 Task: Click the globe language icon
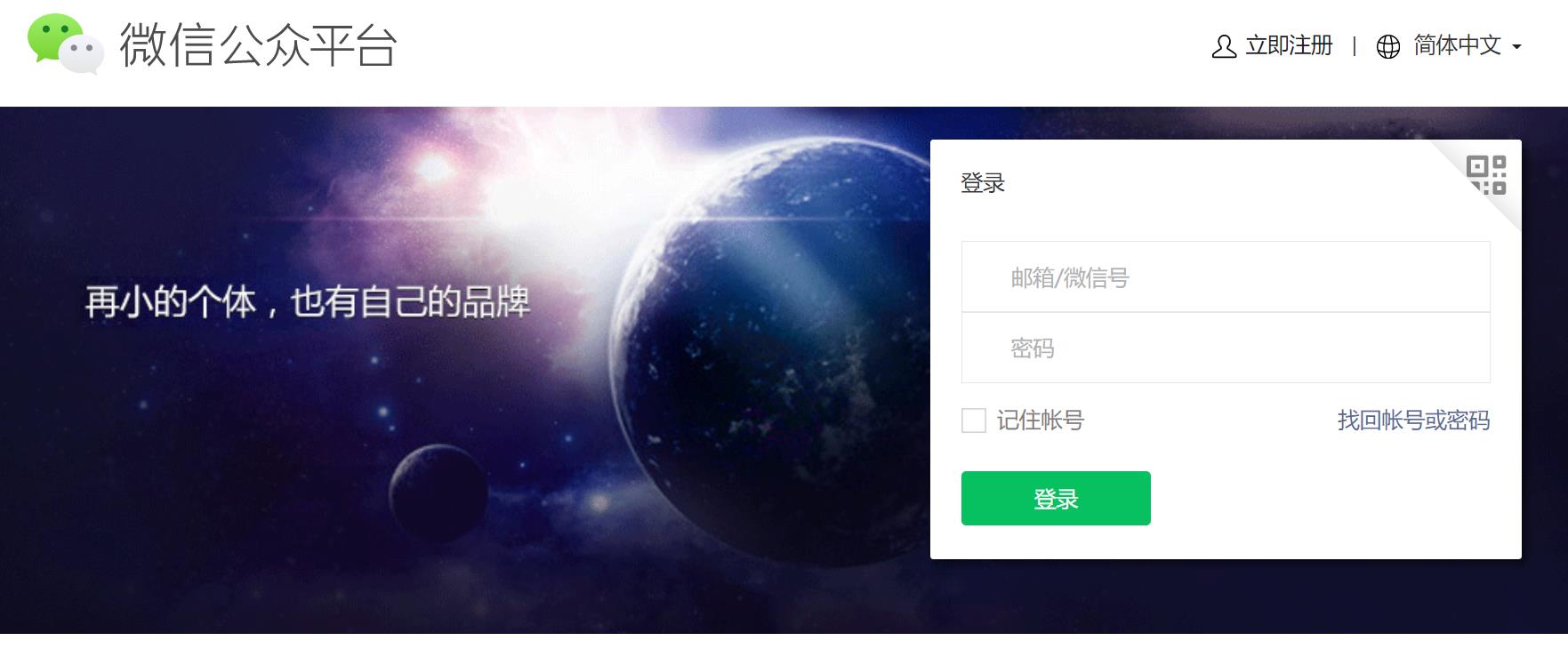click(x=1388, y=46)
